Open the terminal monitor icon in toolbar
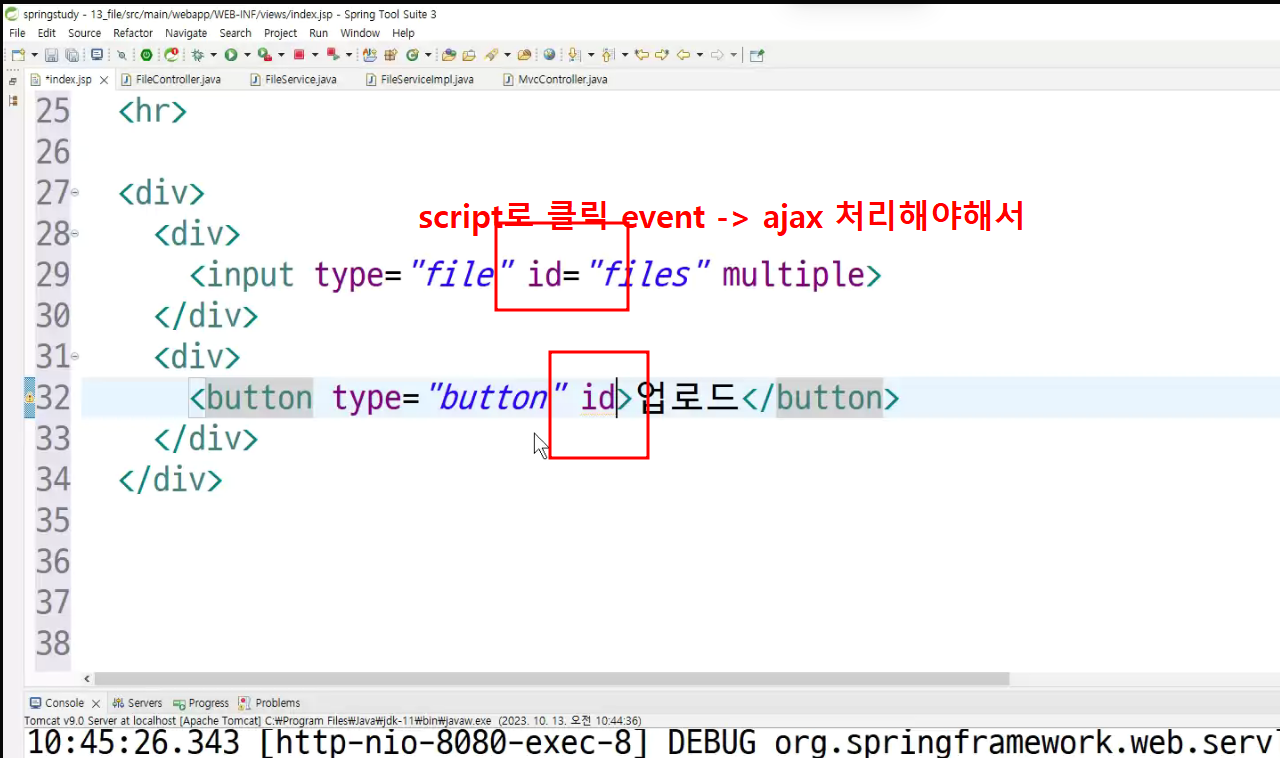This screenshot has height=758, width=1280. [97, 55]
